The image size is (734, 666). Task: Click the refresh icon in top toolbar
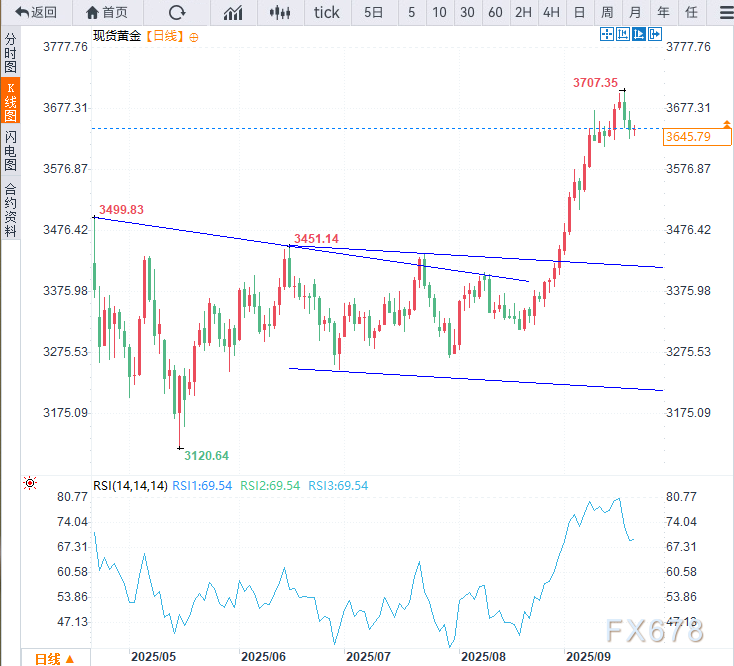click(x=177, y=13)
